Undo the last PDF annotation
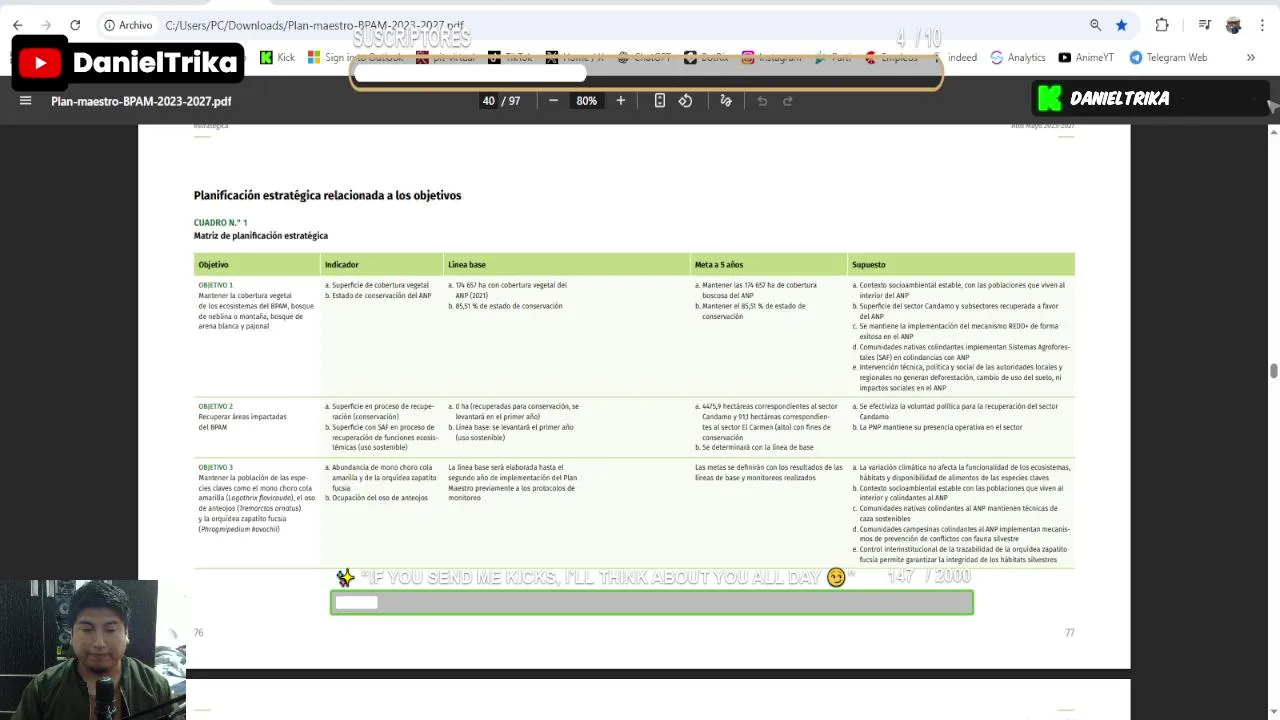 tap(762, 100)
